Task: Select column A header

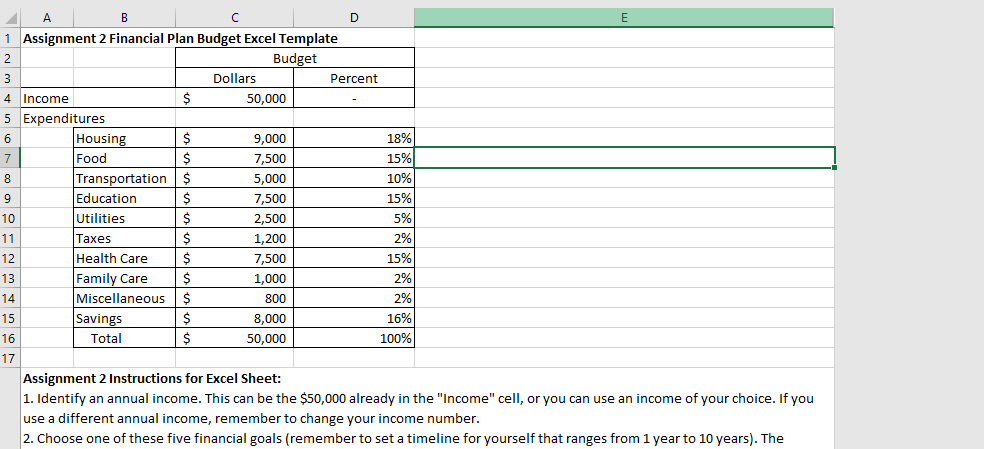Action: tap(47, 18)
